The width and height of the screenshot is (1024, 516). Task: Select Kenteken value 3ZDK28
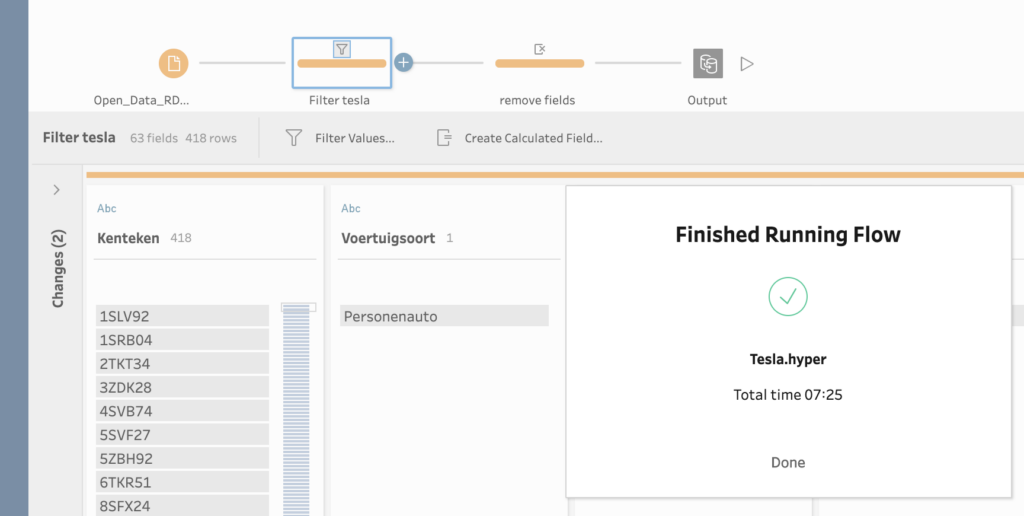(x=182, y=387)
